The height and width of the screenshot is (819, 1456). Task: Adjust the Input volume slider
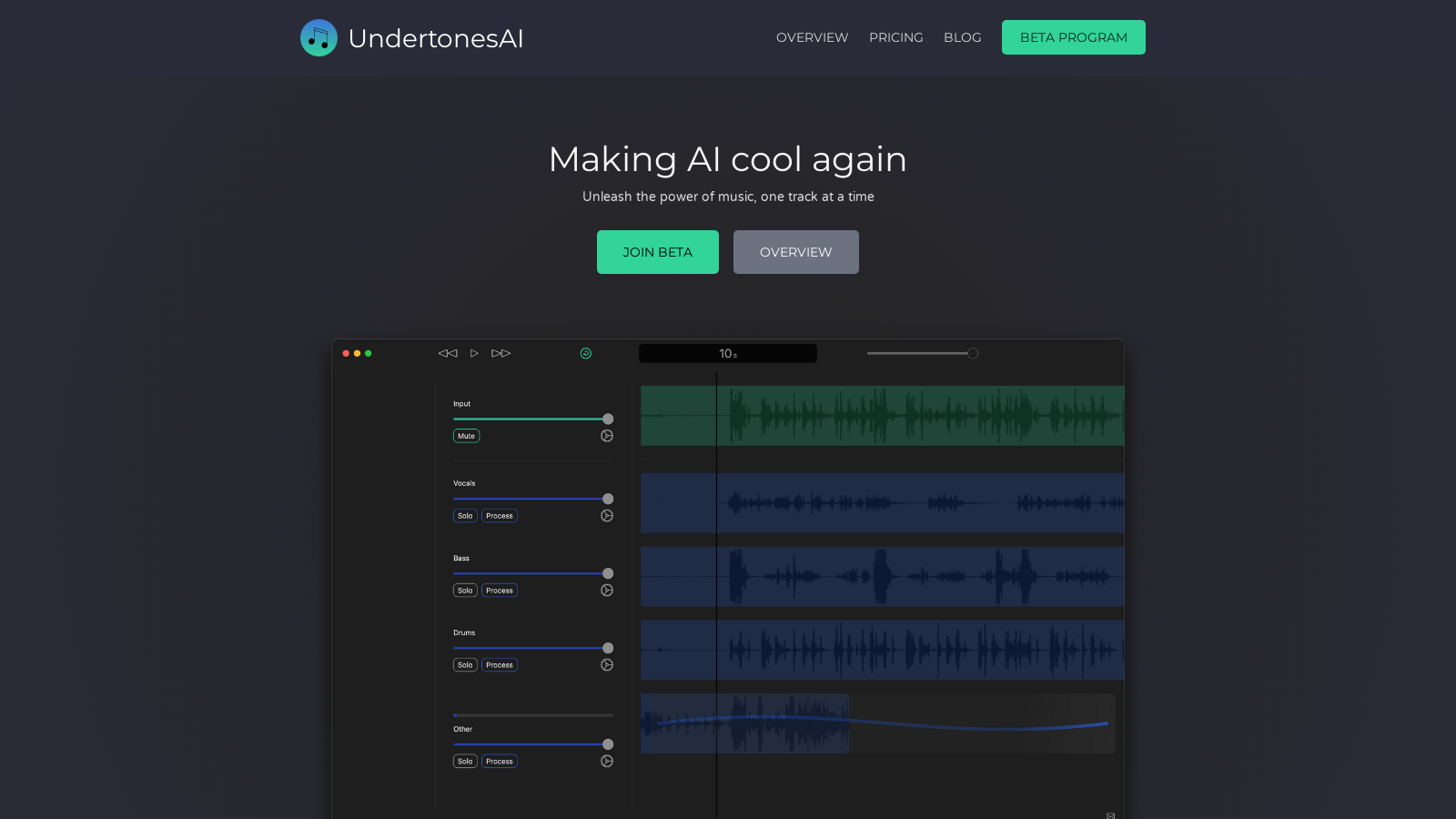pyautogui.click(x=533, y=420)
